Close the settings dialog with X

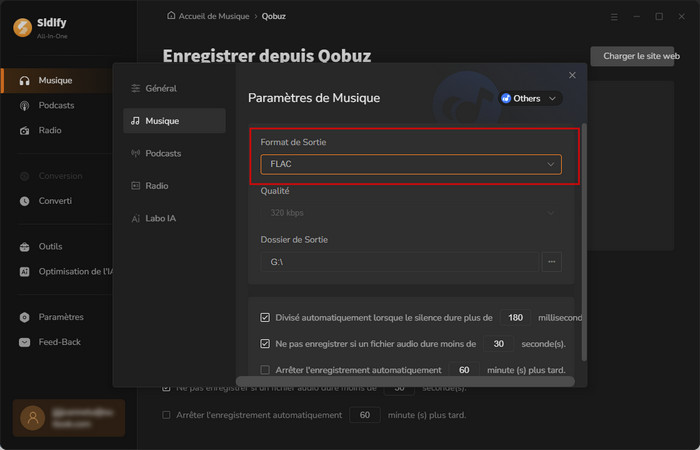point(572,75)
